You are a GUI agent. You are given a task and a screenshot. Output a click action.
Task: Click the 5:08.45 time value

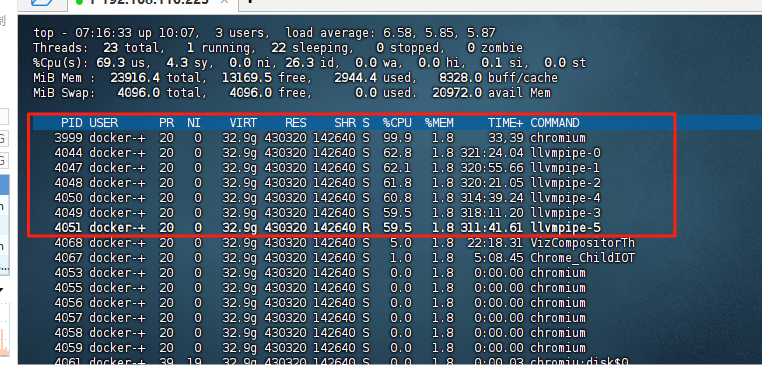(499, 258)
